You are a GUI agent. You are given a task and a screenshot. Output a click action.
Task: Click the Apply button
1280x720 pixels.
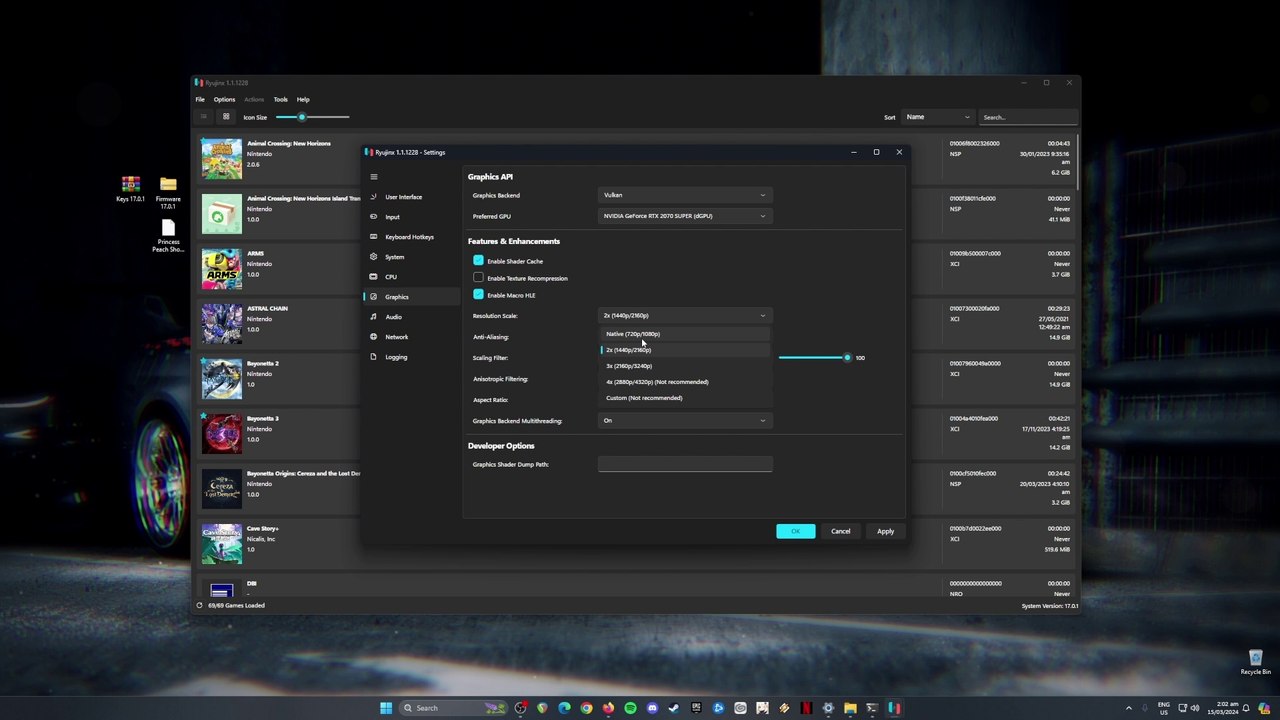click(885, 531)
